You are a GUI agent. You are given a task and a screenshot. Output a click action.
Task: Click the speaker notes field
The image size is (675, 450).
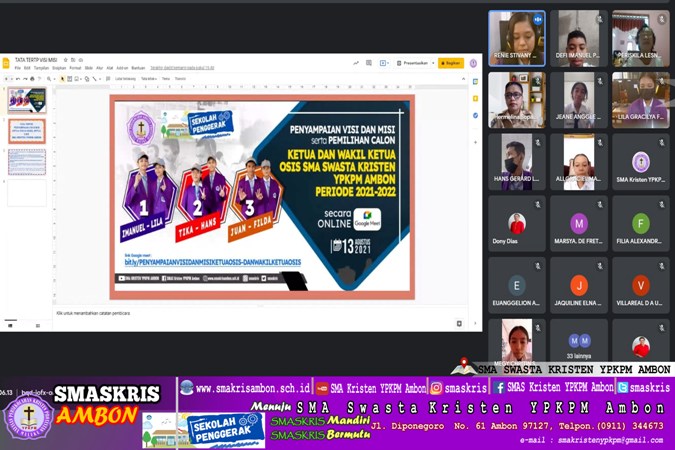[260, 313]
